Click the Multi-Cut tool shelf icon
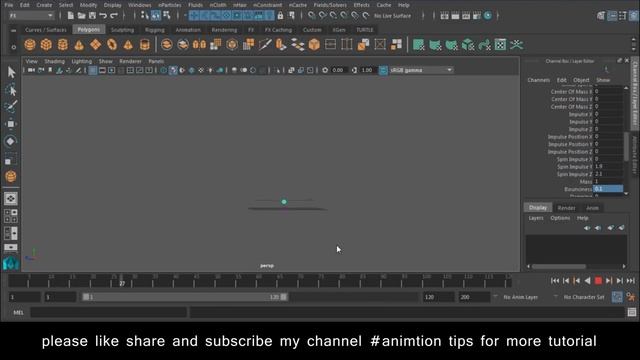The height and width of the screenshot is (360, 640). point(264,44)
